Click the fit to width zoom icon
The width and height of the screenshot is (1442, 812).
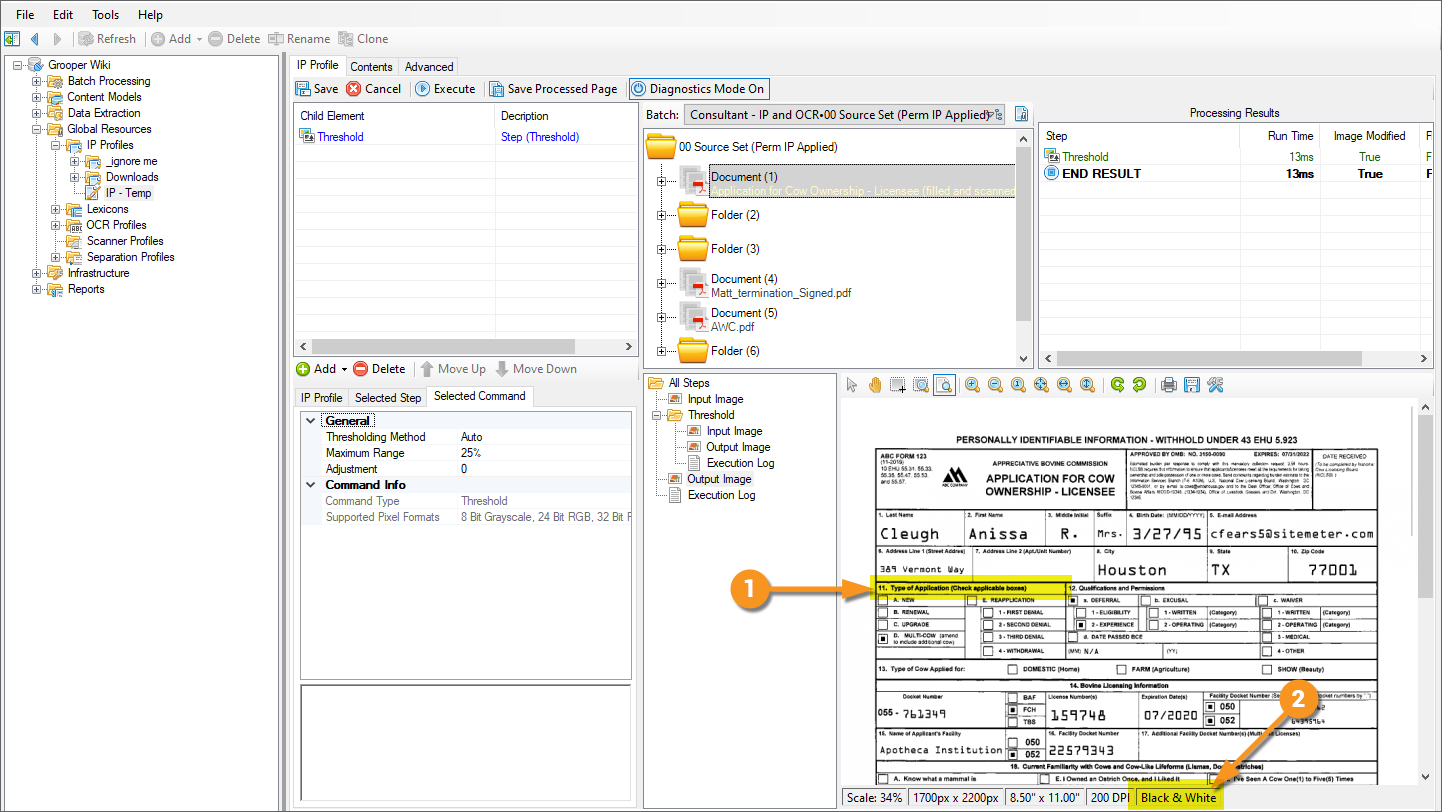1064,385
